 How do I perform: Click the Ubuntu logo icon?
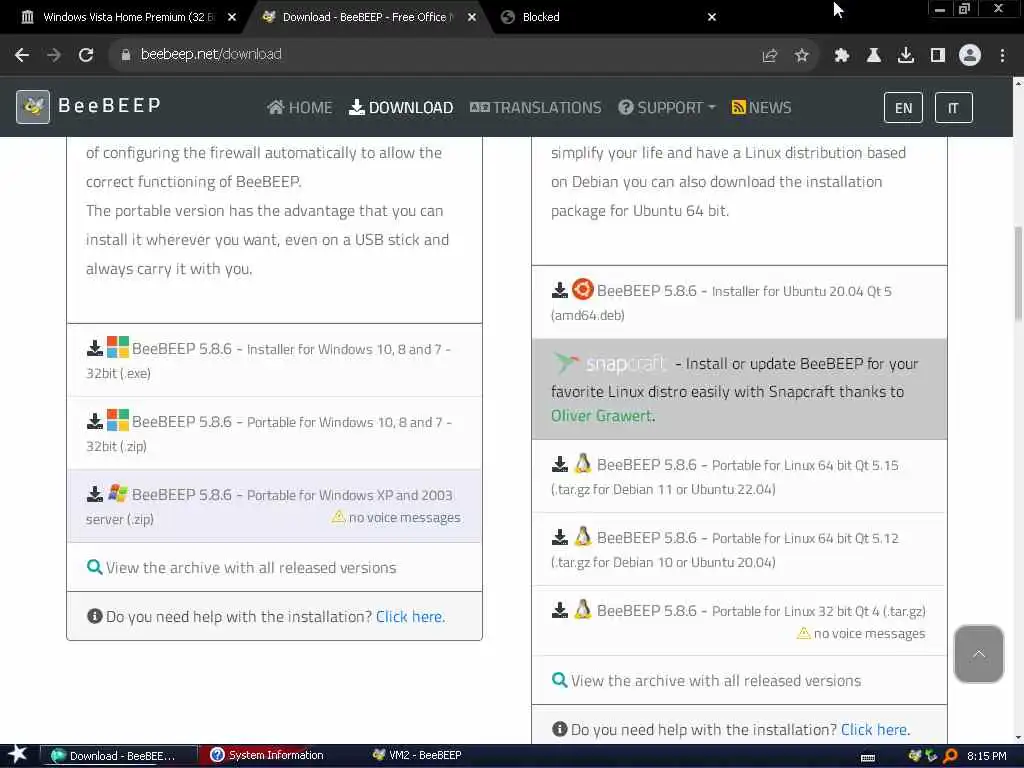point(583,289)
